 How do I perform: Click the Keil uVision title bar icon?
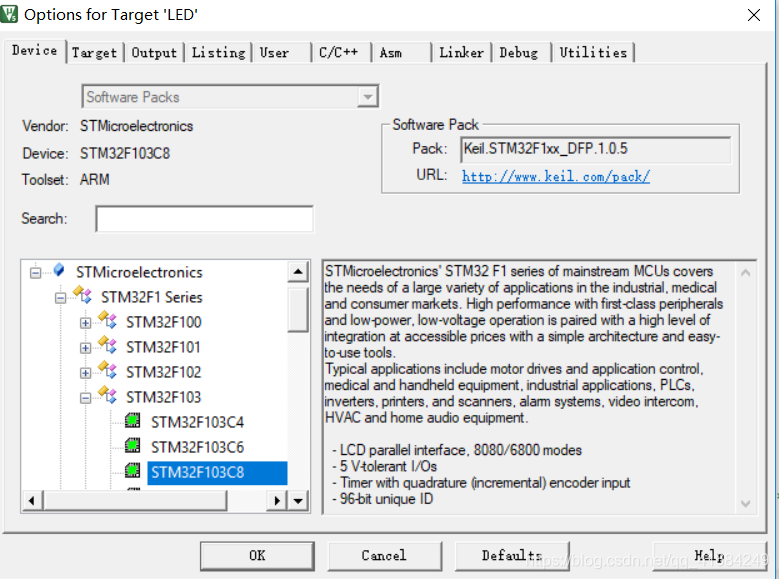point(9,14)
